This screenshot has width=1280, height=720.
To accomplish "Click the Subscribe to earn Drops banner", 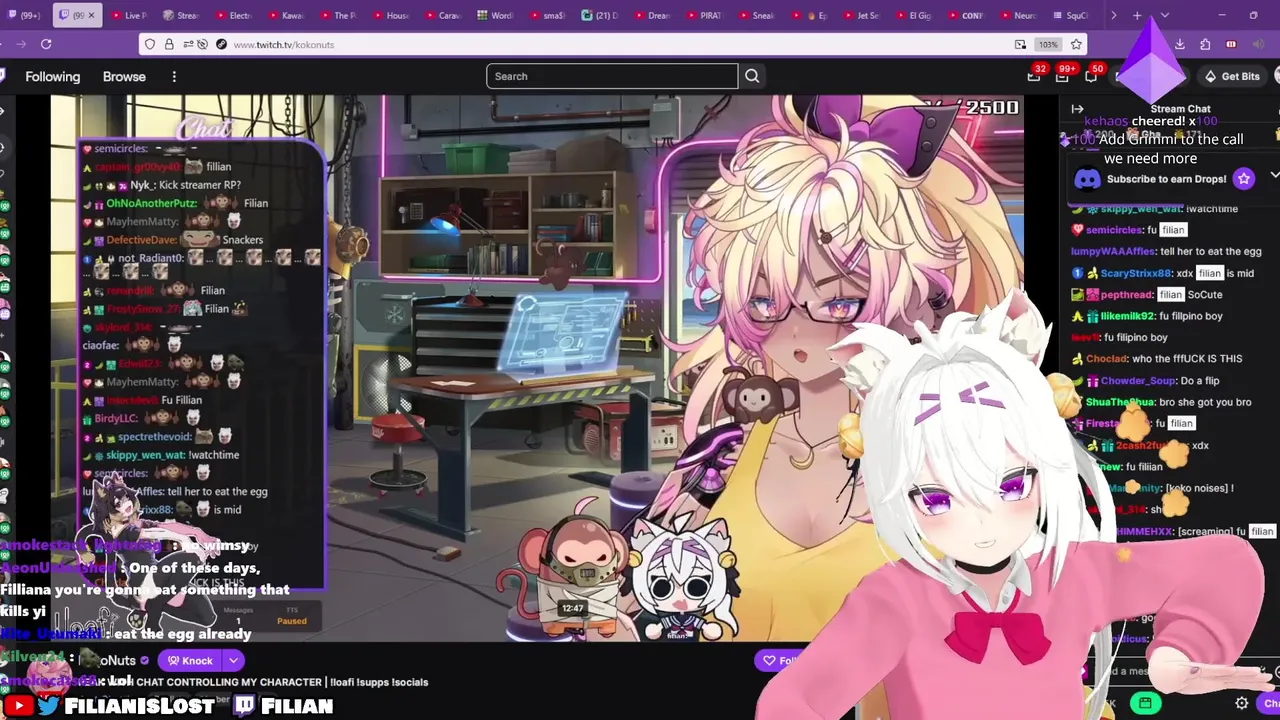I will point(1165,179).
